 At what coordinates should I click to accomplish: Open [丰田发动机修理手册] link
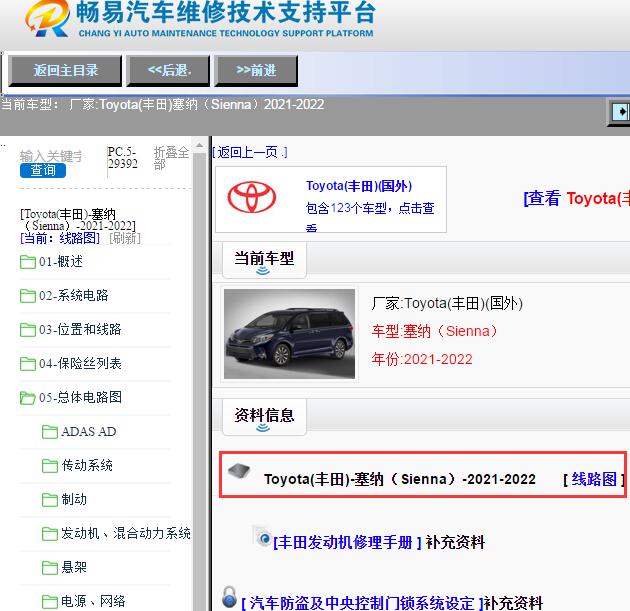click(x=347, y=543)
